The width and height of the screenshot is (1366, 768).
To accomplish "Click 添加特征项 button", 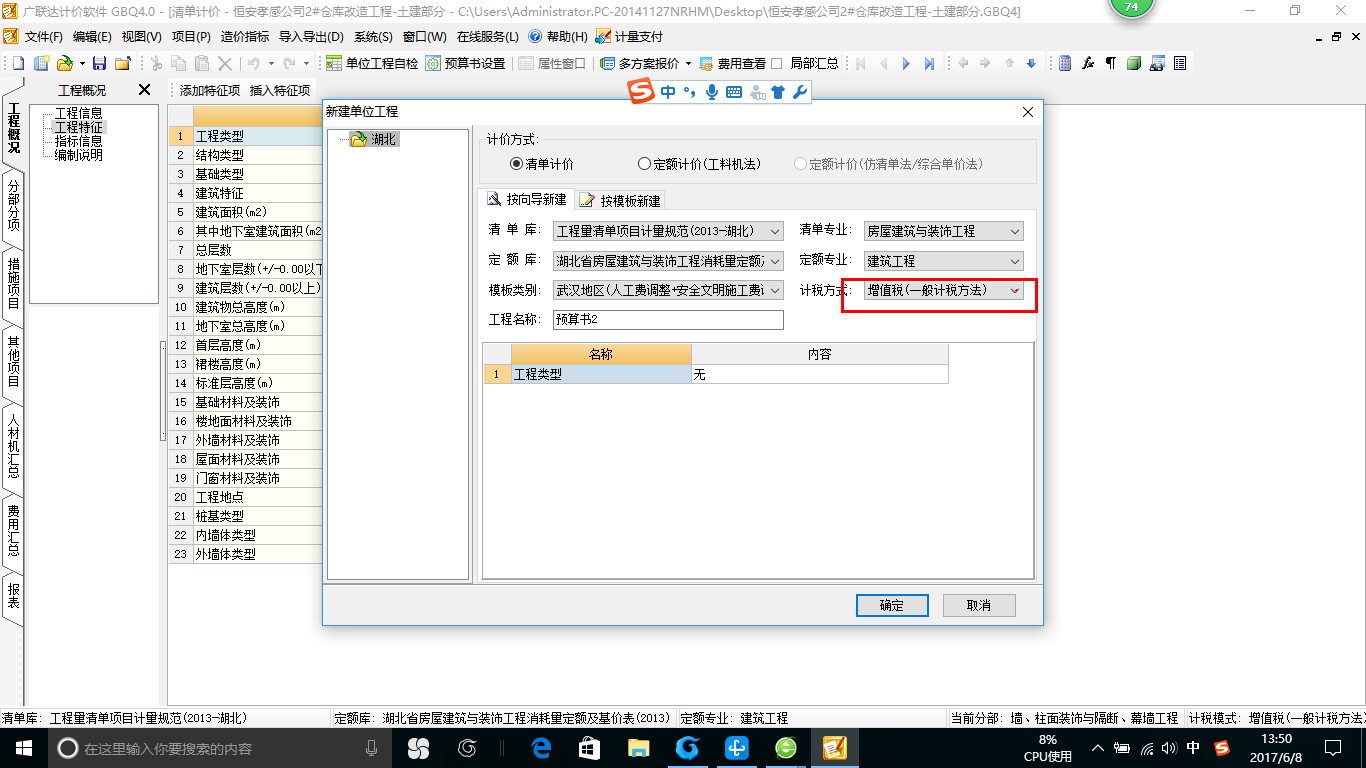I will click(x=209, y=90).
